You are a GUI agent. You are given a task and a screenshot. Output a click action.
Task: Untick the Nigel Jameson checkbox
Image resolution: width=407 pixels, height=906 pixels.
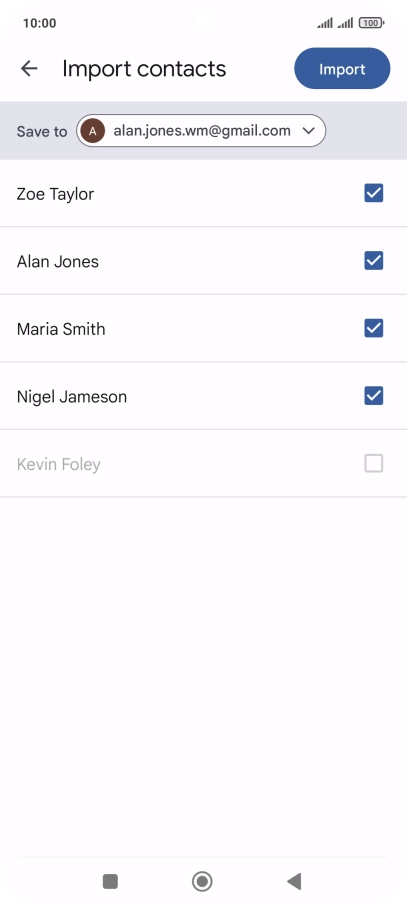pyautogui.click(x=373, y=396)
